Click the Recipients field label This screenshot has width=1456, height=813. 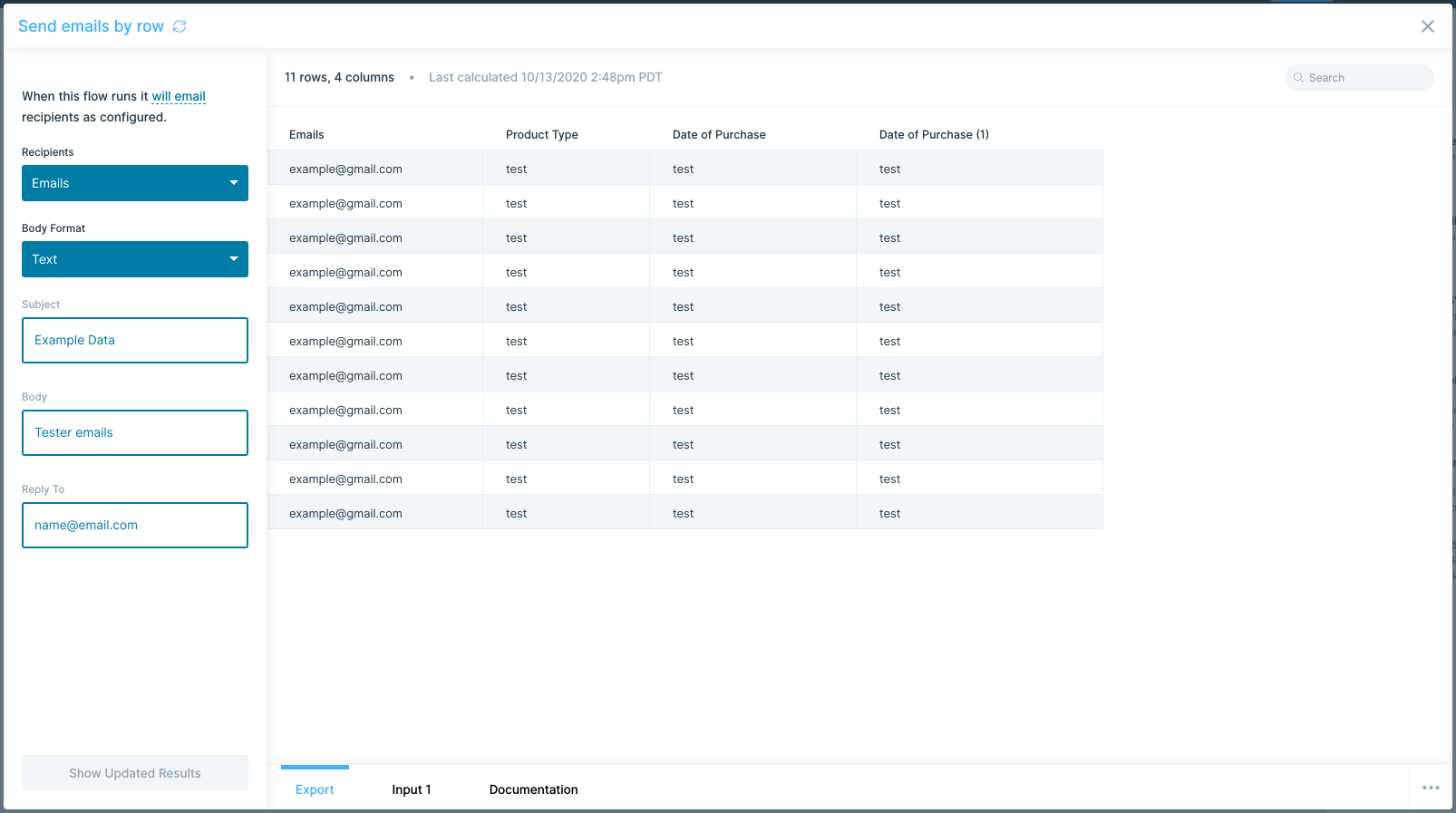48,152
